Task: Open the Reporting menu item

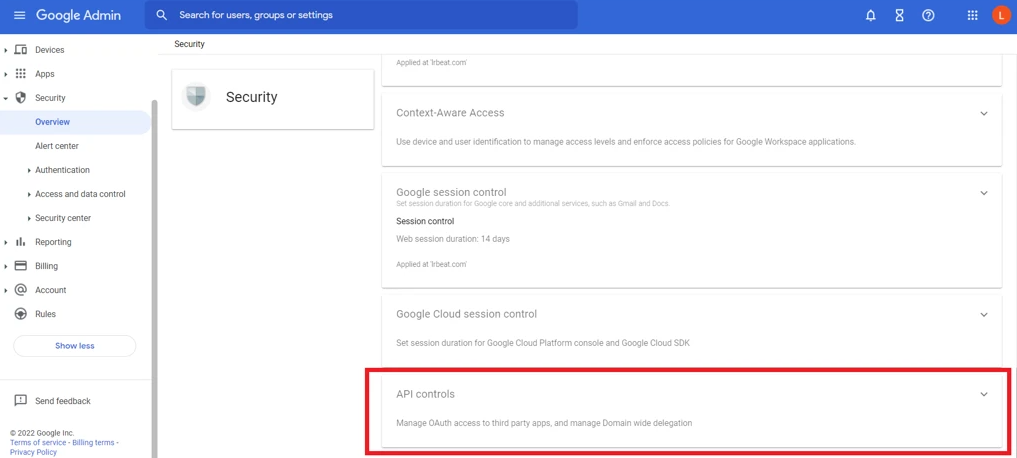Action: point(53,242)
